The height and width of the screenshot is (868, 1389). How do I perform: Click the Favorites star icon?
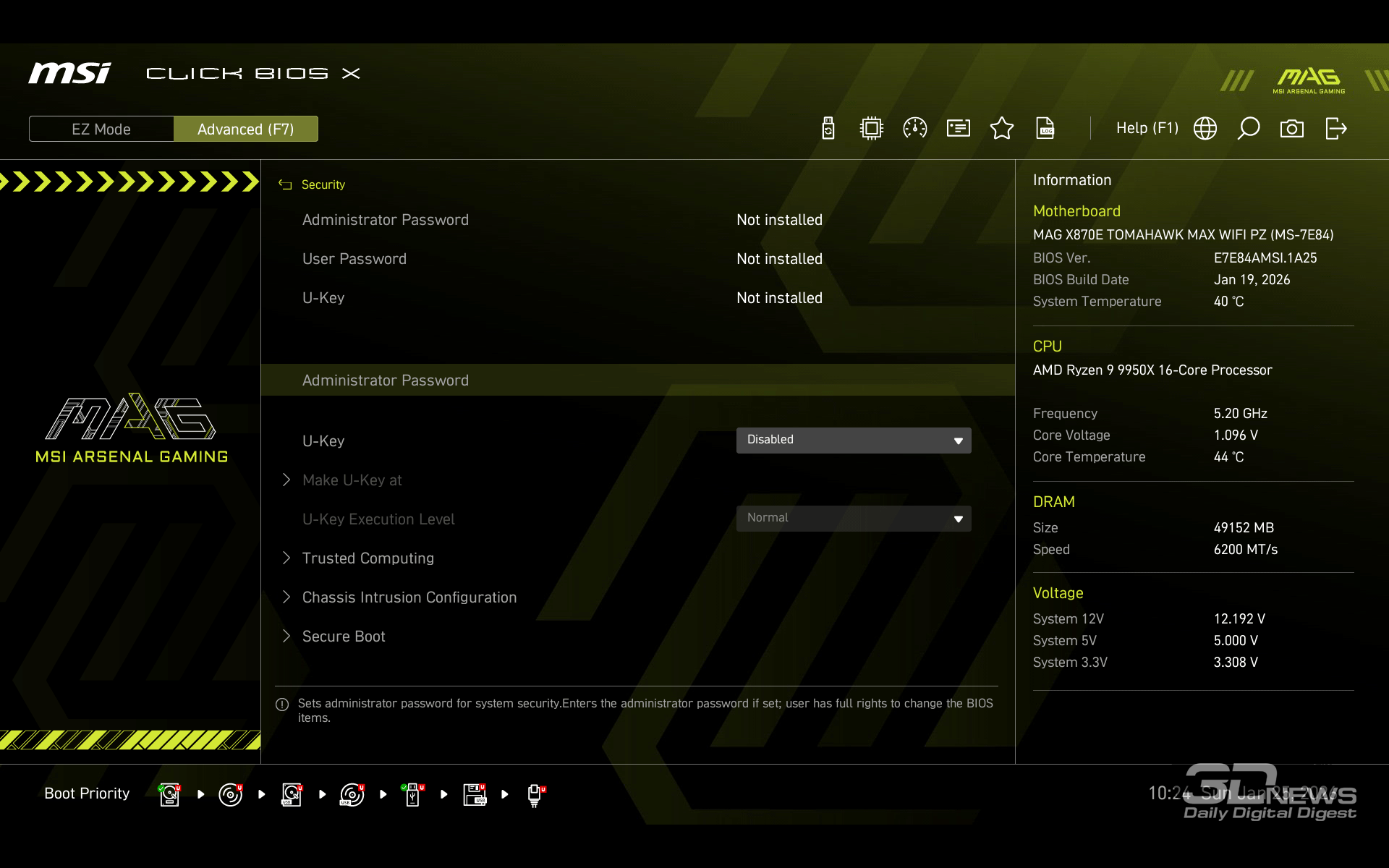[x=1002, y=129]
